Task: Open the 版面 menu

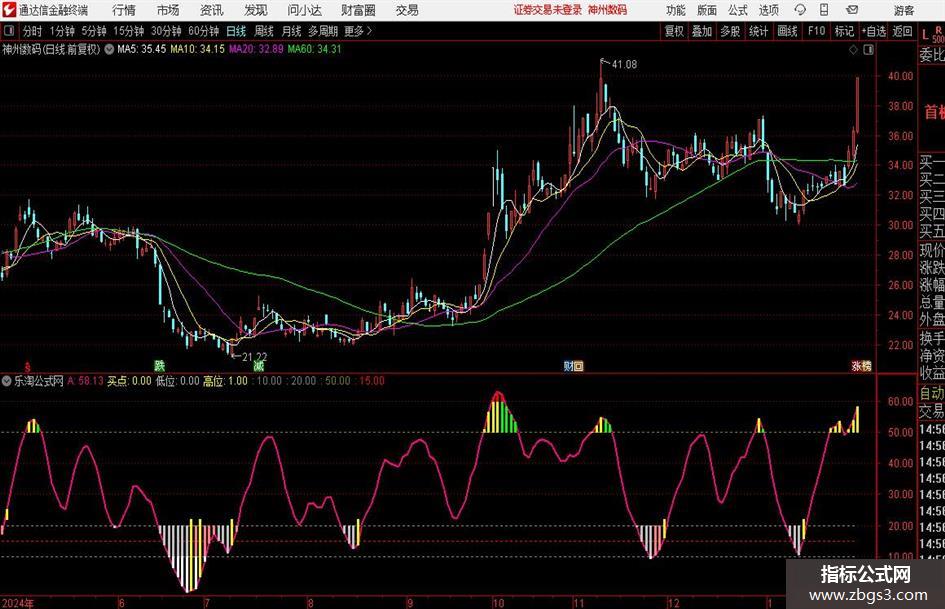Action: [x=706, y=10]
